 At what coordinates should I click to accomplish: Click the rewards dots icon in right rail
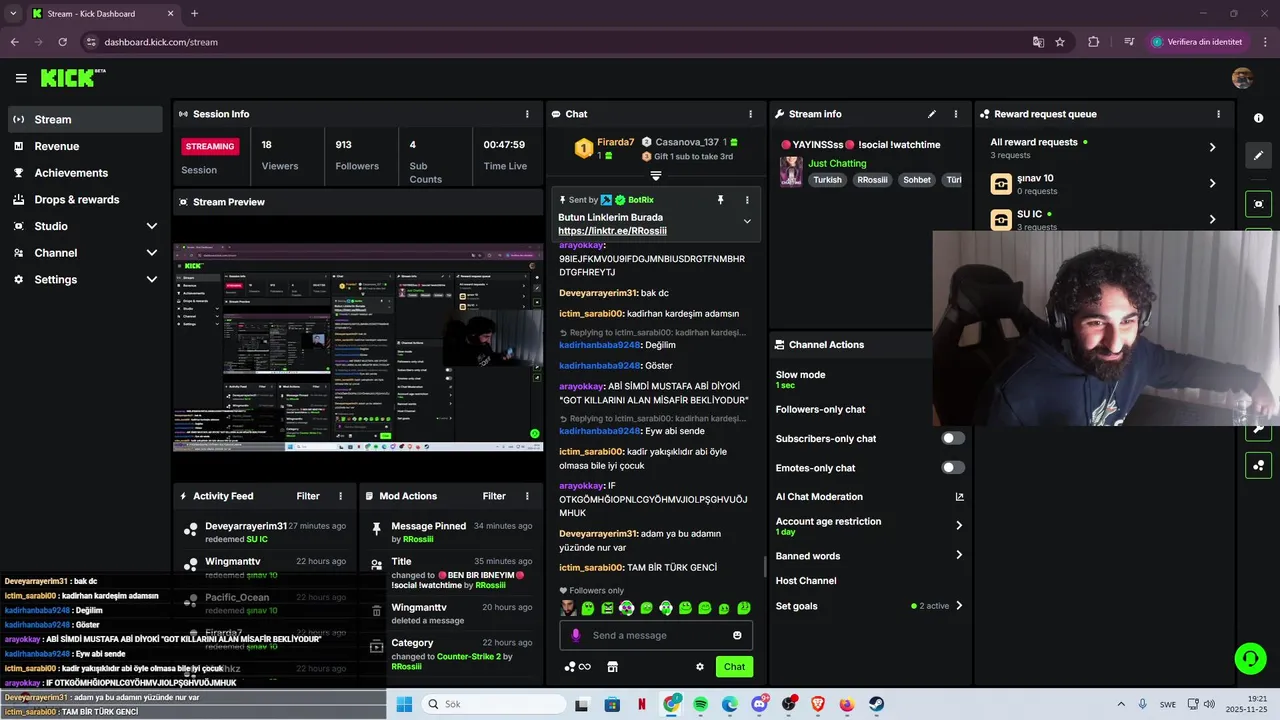(x=1258, y=465)
